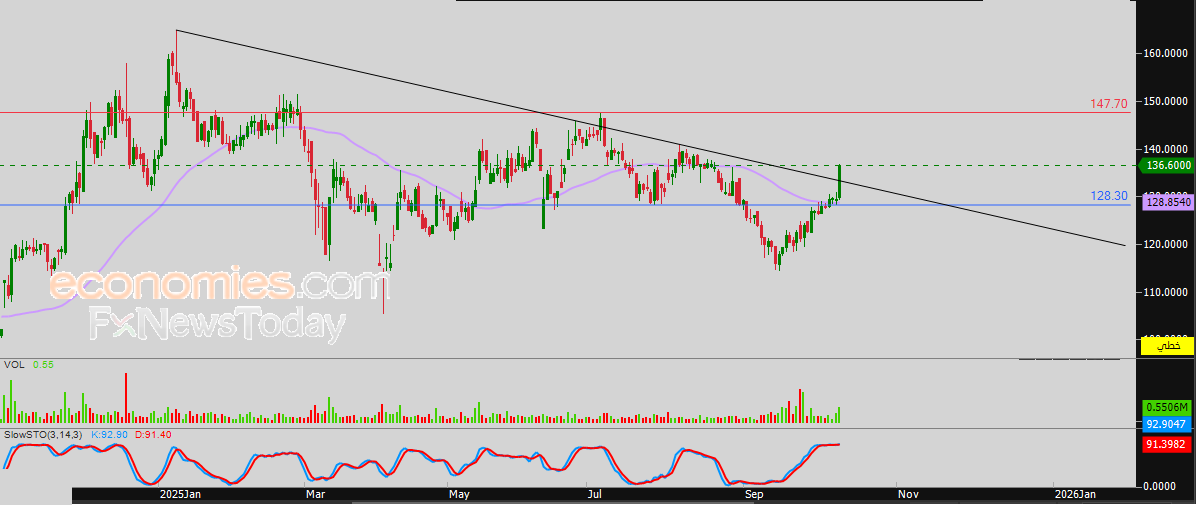Screen dimensions: 1196x505
Task: Click the green 0.5506M volume tag
Action: tap(1166, 408)
